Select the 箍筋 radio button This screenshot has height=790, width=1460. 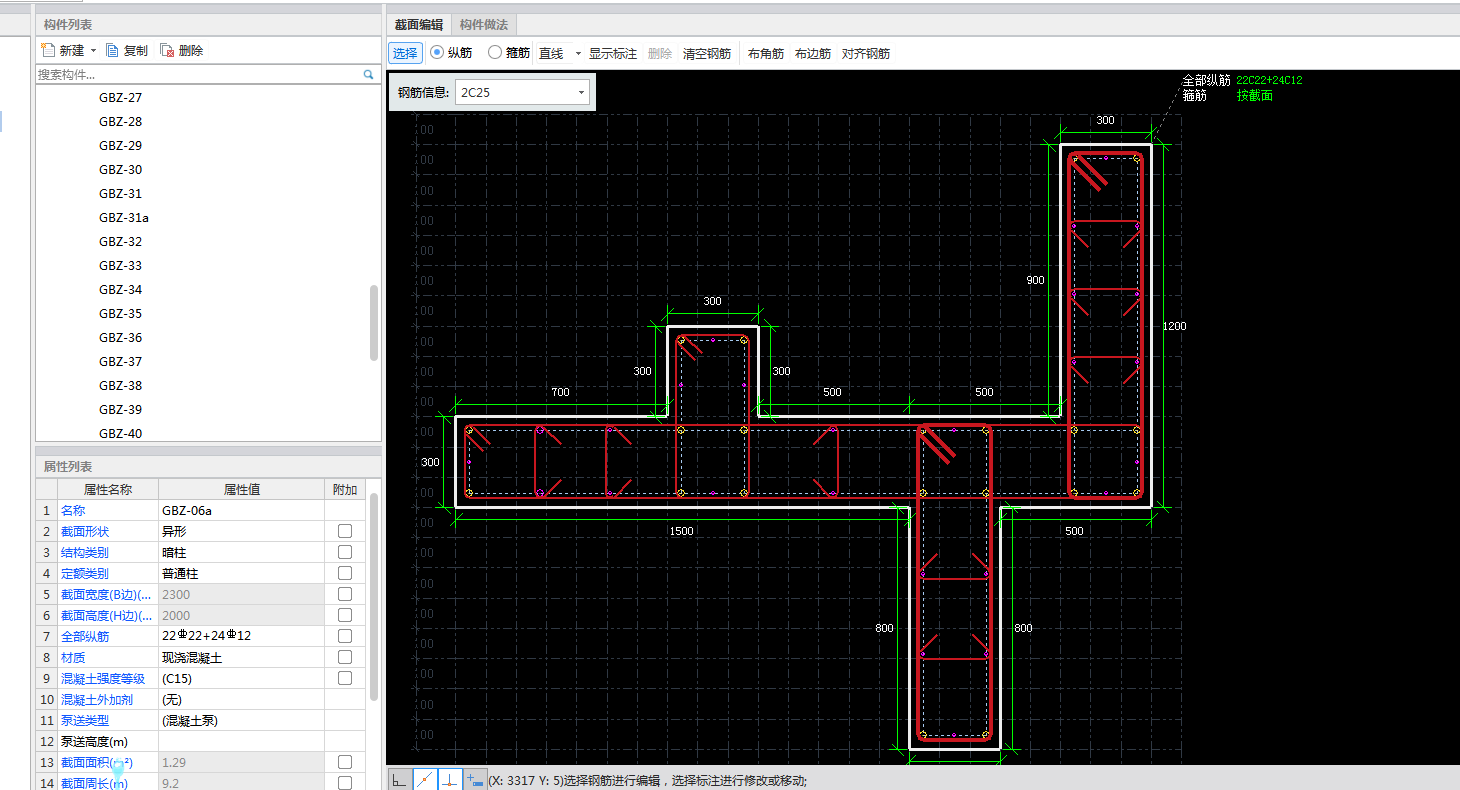click(495, 53)
